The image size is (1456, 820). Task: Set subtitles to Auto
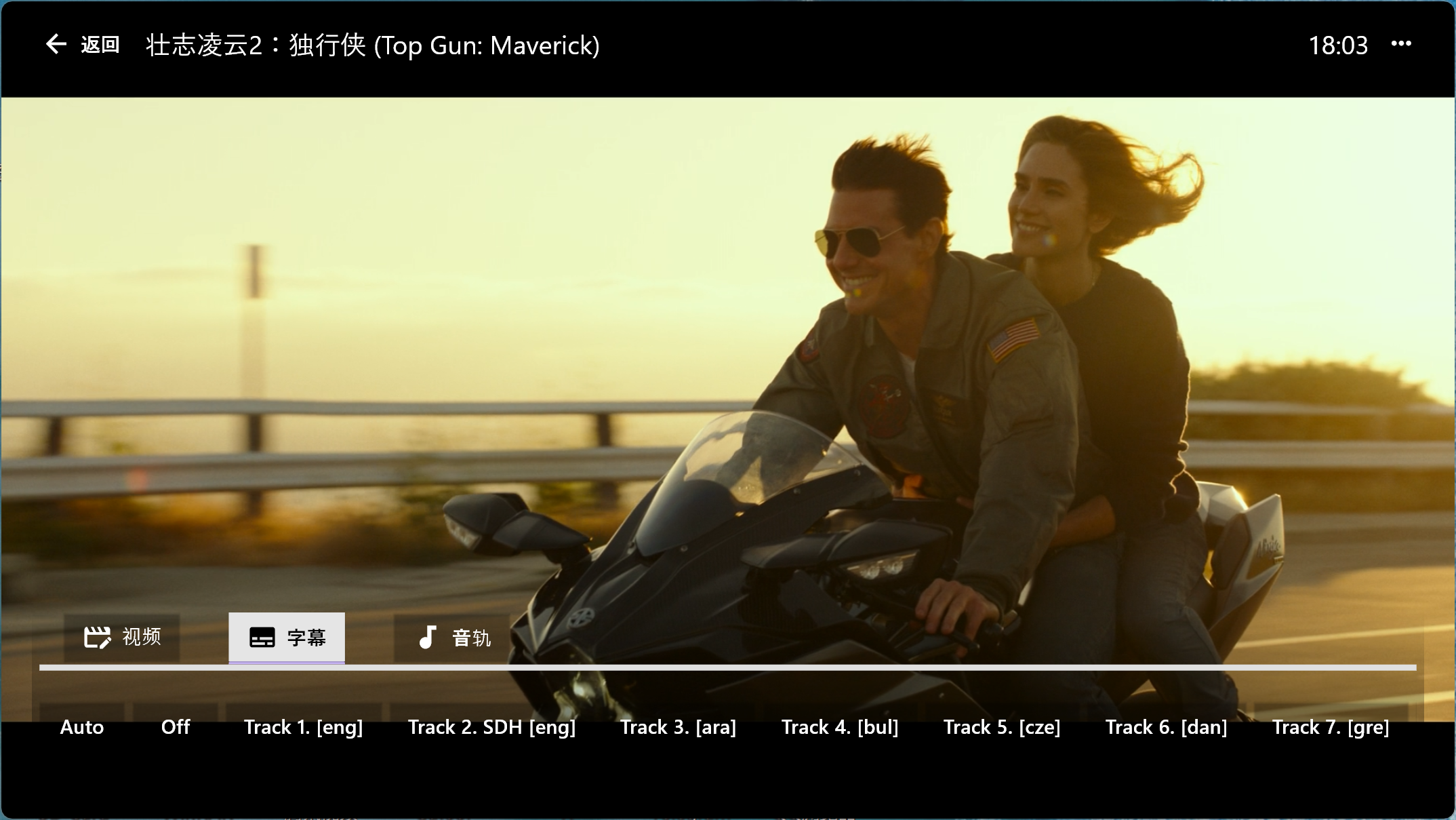coord(82,727)
